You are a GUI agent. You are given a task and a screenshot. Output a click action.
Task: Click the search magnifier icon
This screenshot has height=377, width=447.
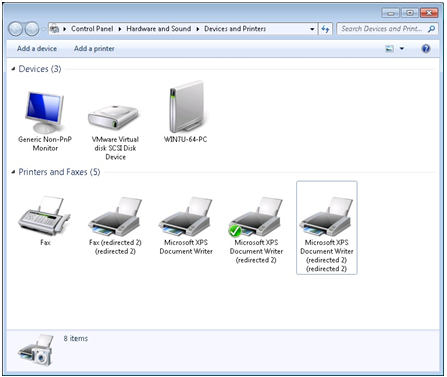click(431, 29)
